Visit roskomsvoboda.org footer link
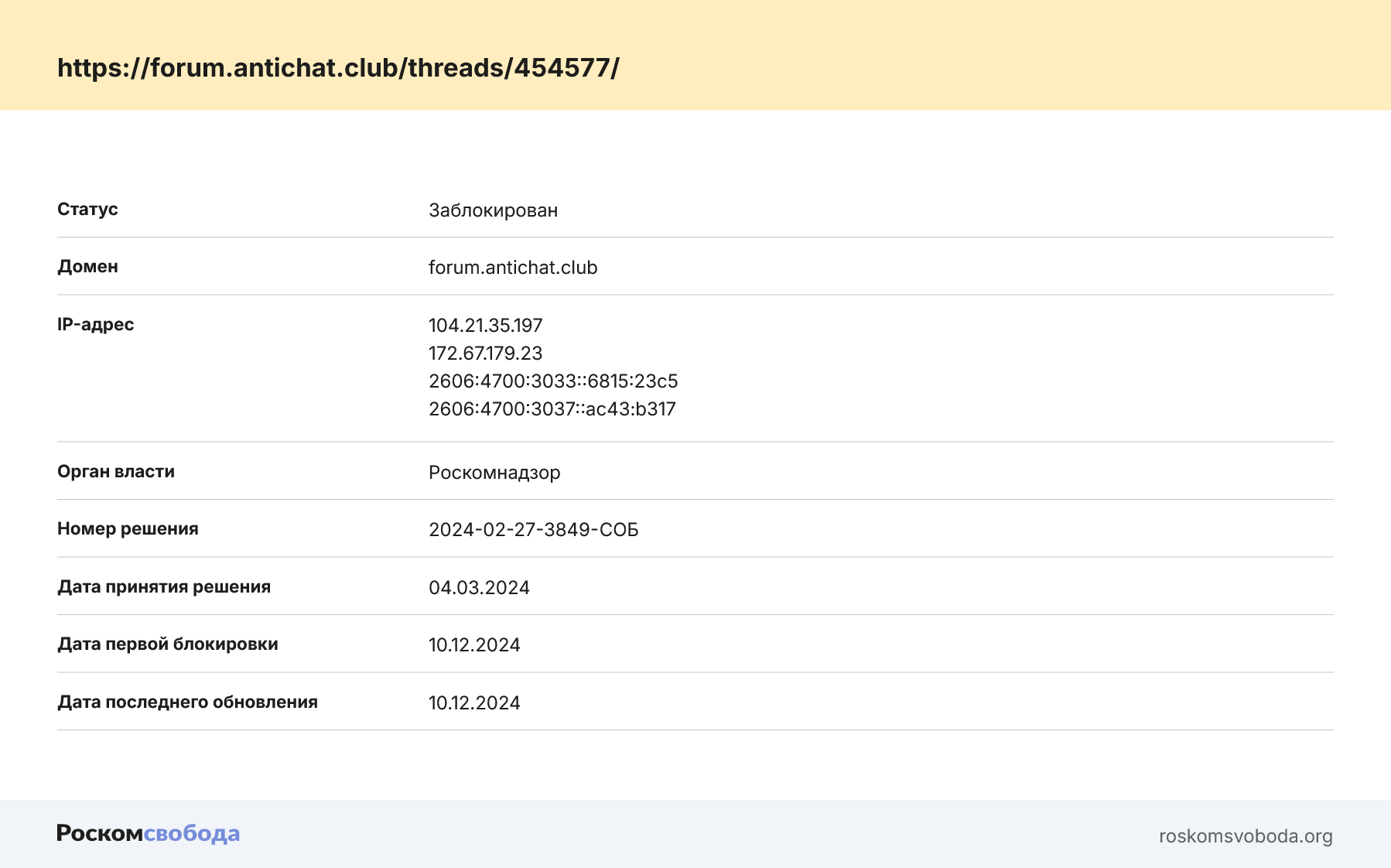Image resolution: width=1391 pixels, height=868 pixels. (1246, 836)
